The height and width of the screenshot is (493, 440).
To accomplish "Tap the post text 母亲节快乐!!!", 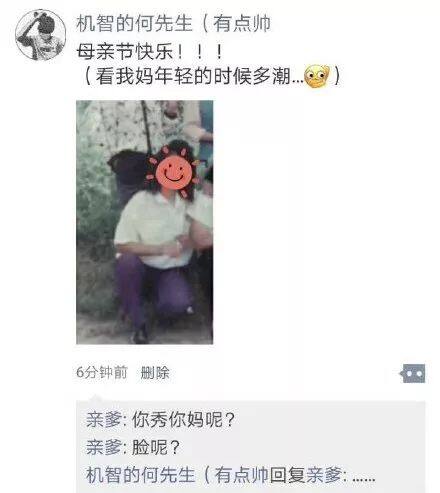I will pyautogui.click(x=150, y=52).
